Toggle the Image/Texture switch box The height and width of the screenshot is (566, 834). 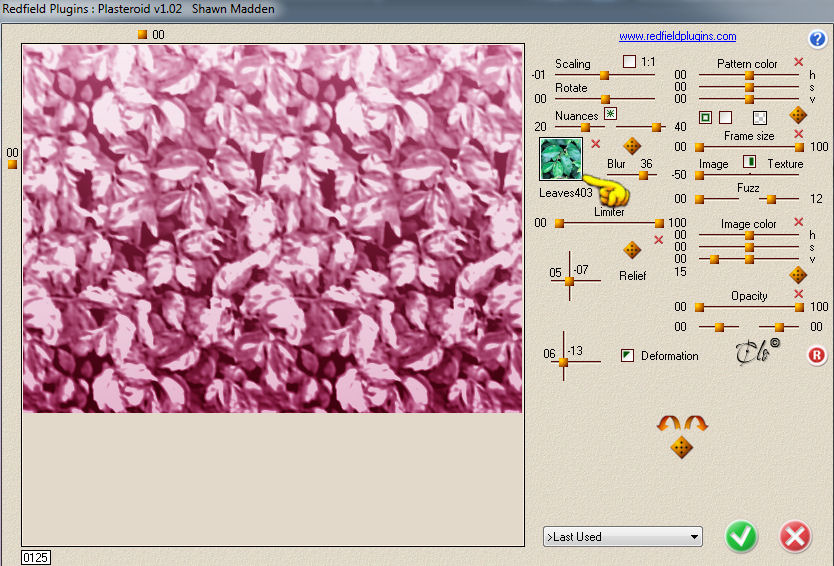pyautogui.click(x=749, y=161)
